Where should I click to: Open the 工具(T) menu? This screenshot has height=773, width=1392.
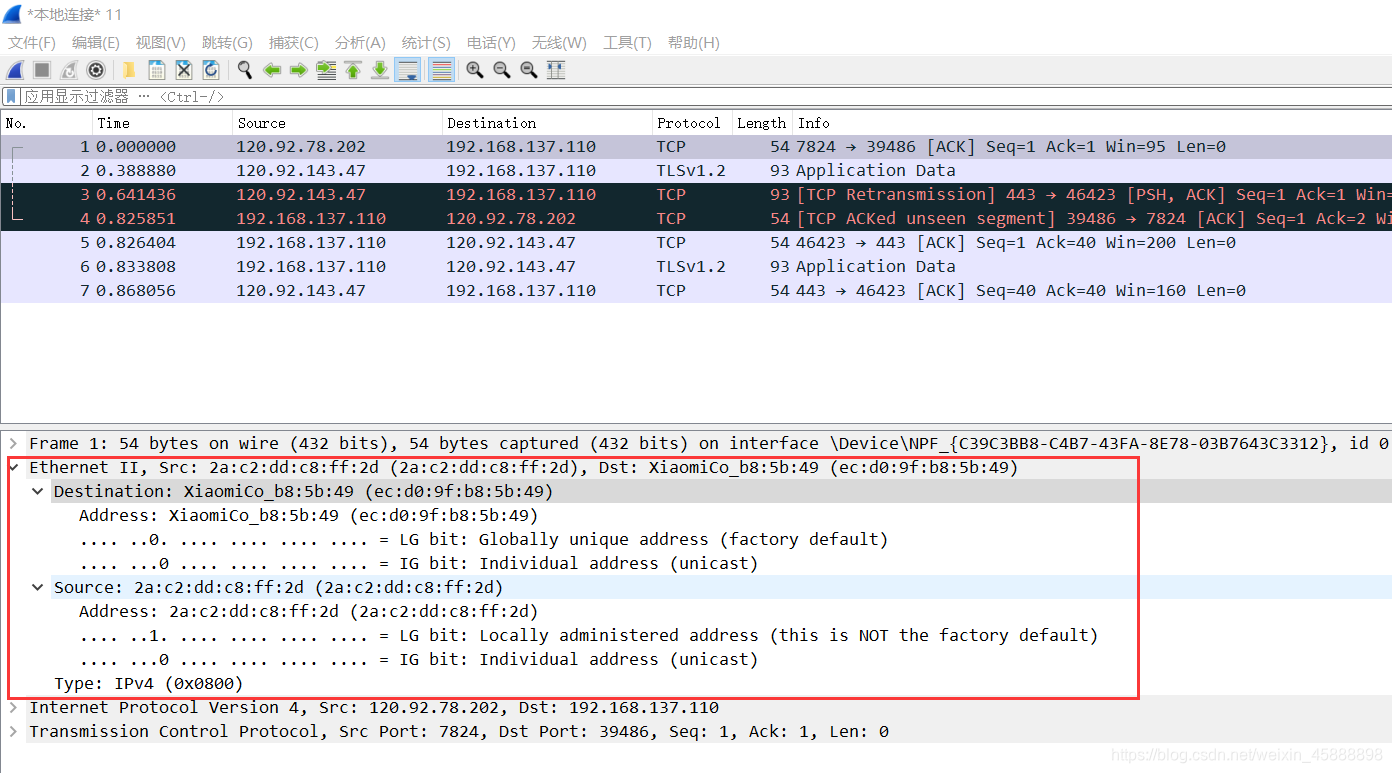pos(627,43)
